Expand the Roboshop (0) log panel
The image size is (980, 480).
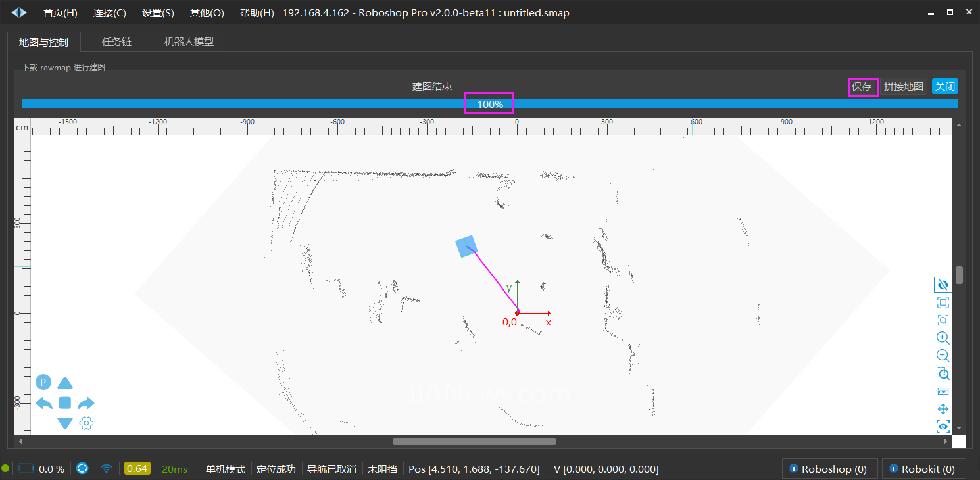(x=828, y=468)
